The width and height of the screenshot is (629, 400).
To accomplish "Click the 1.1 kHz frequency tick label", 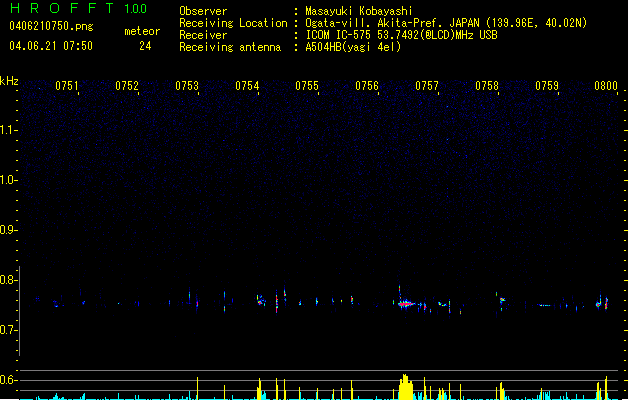I will [7, 130].
